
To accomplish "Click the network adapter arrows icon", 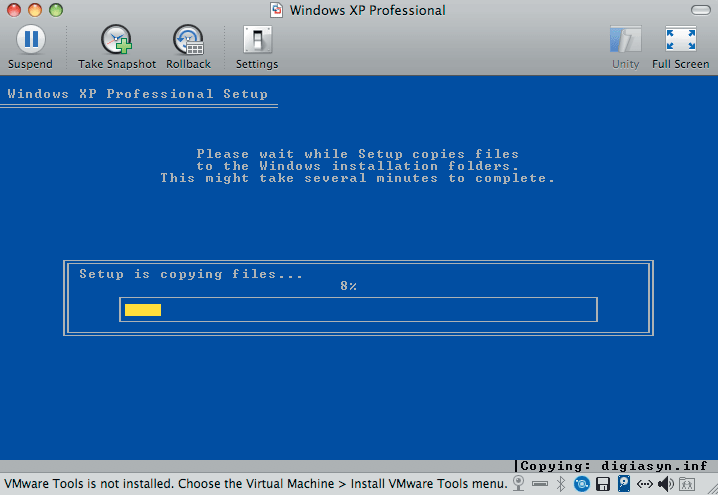I will (645, 484).
